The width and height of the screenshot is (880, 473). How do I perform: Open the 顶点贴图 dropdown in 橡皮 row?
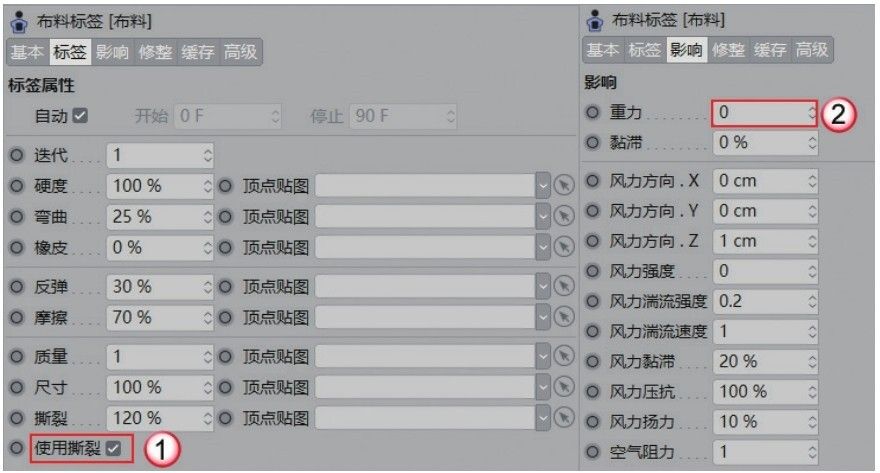[x=543, y=247]
